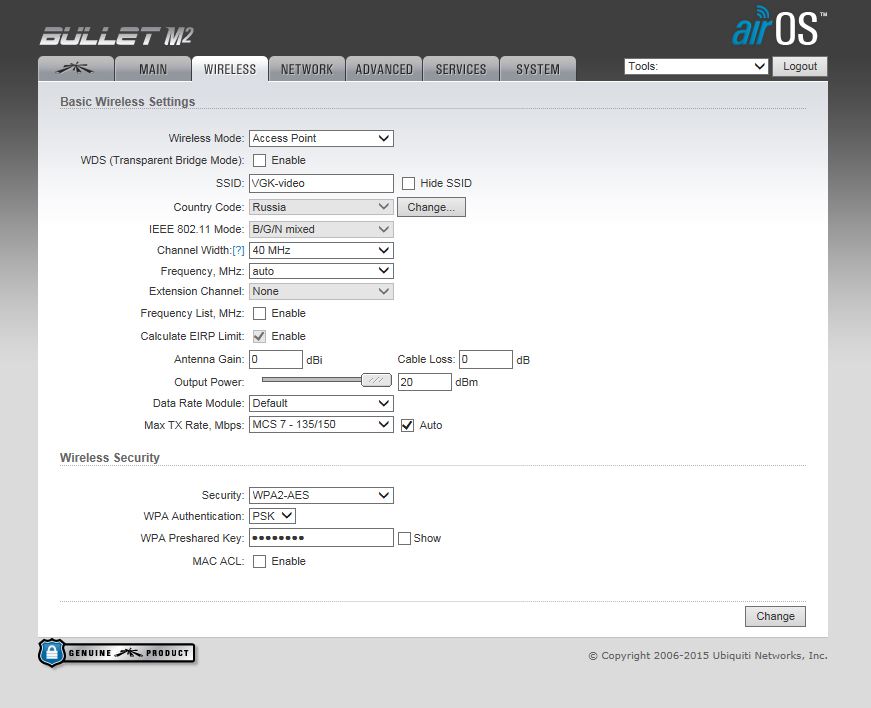The image size is (871, 708).
Task: Enable WDS Transparent Bridge Mode checkbox
Action: (x=259, y=160)
